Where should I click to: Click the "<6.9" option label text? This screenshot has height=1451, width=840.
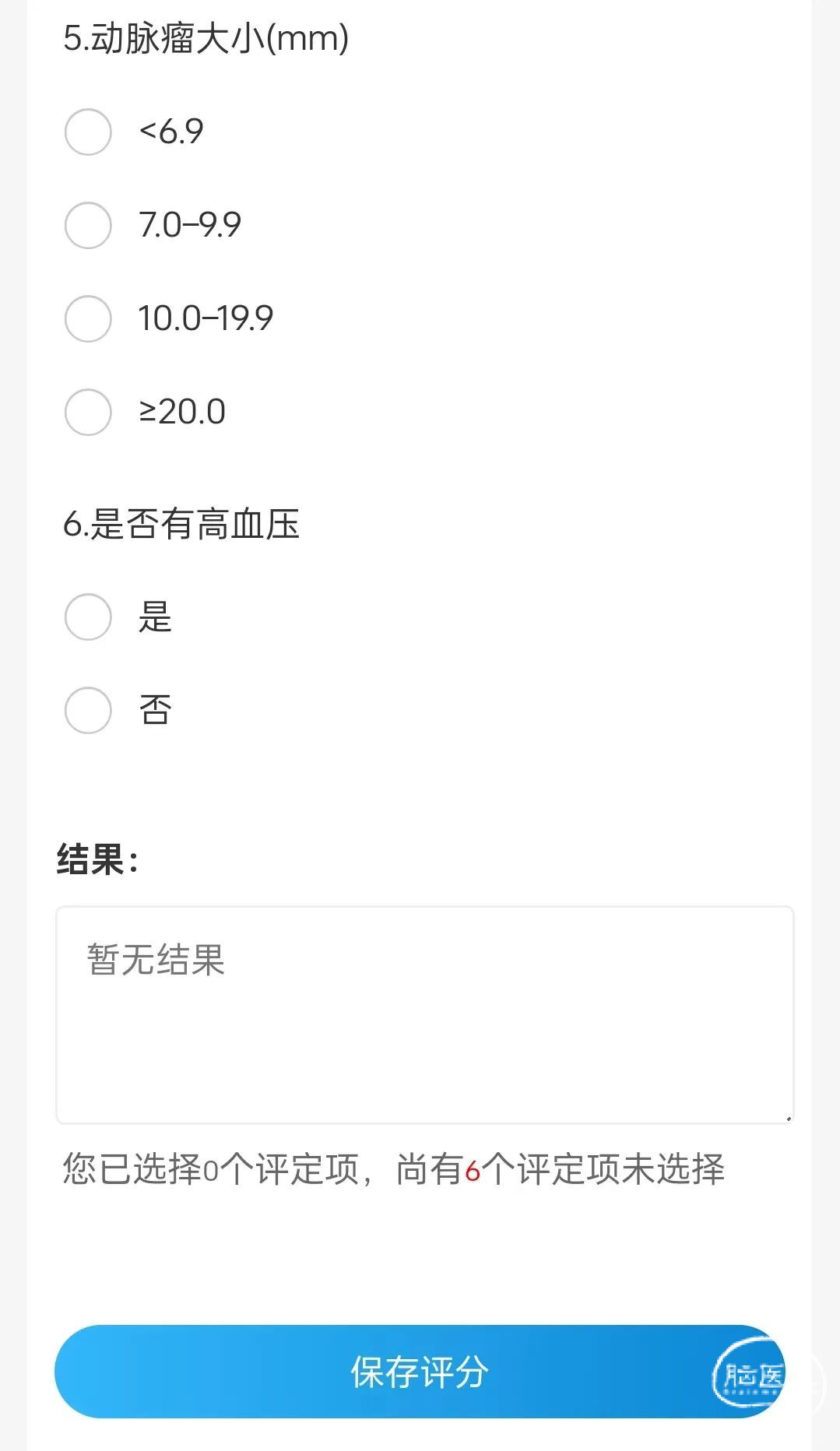[x=171, y=132]
